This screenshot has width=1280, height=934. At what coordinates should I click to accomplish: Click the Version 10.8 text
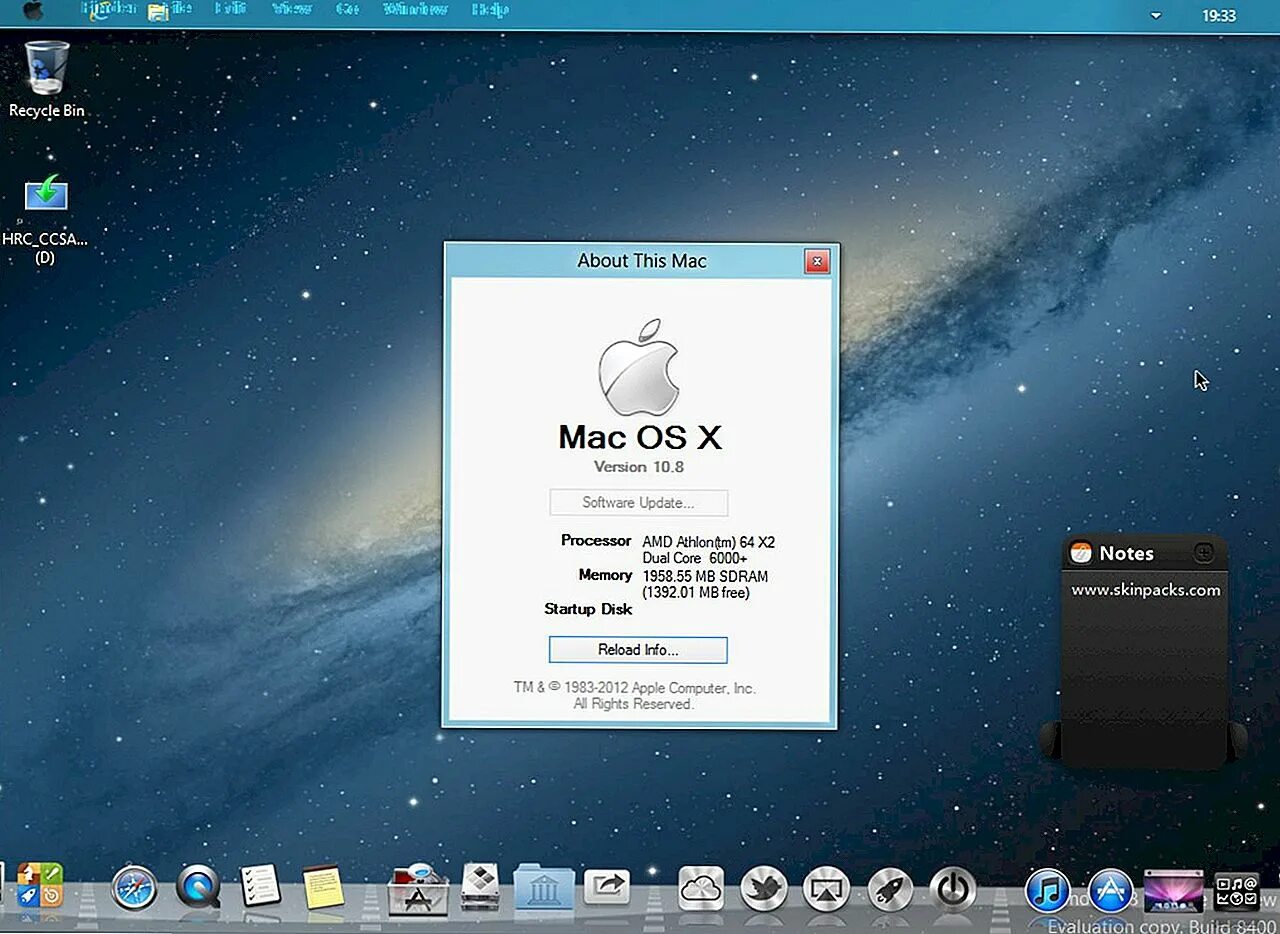pos(638,467)
